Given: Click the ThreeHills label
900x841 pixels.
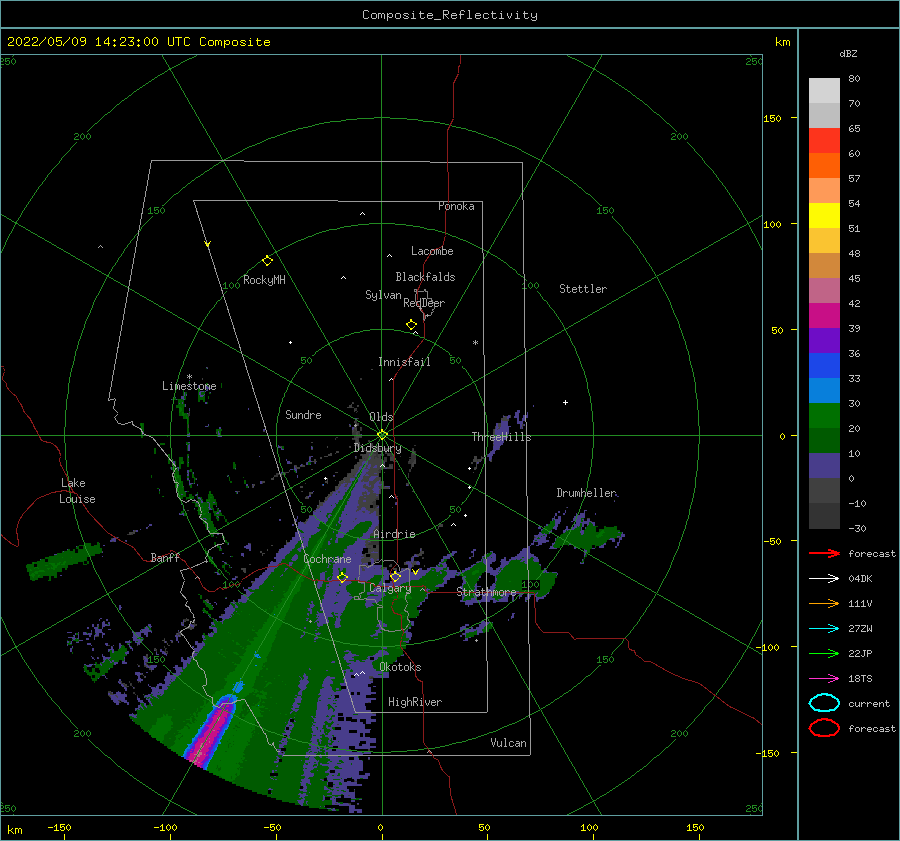Looking at the screenshot, I should tap(501, 437).
